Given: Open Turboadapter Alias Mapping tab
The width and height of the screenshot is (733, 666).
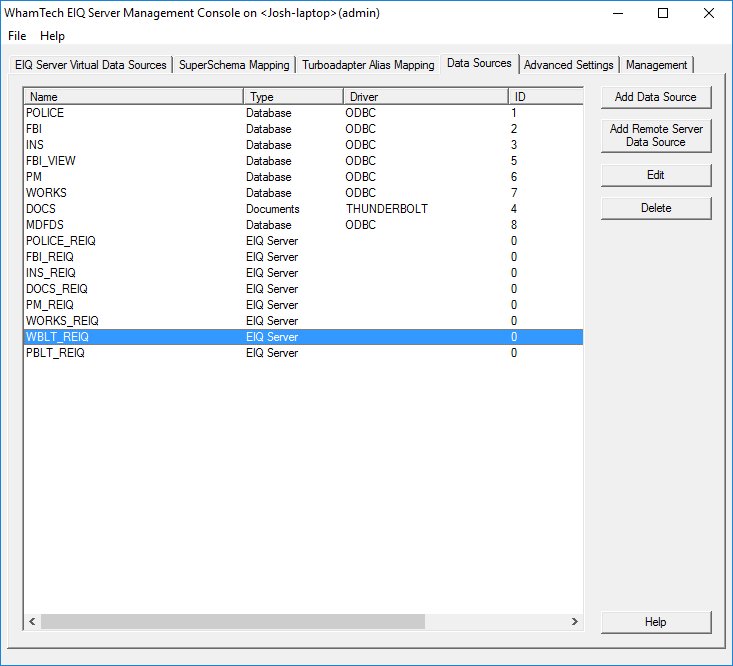Looking at the screenshot, I should click(x=368, y=65).
